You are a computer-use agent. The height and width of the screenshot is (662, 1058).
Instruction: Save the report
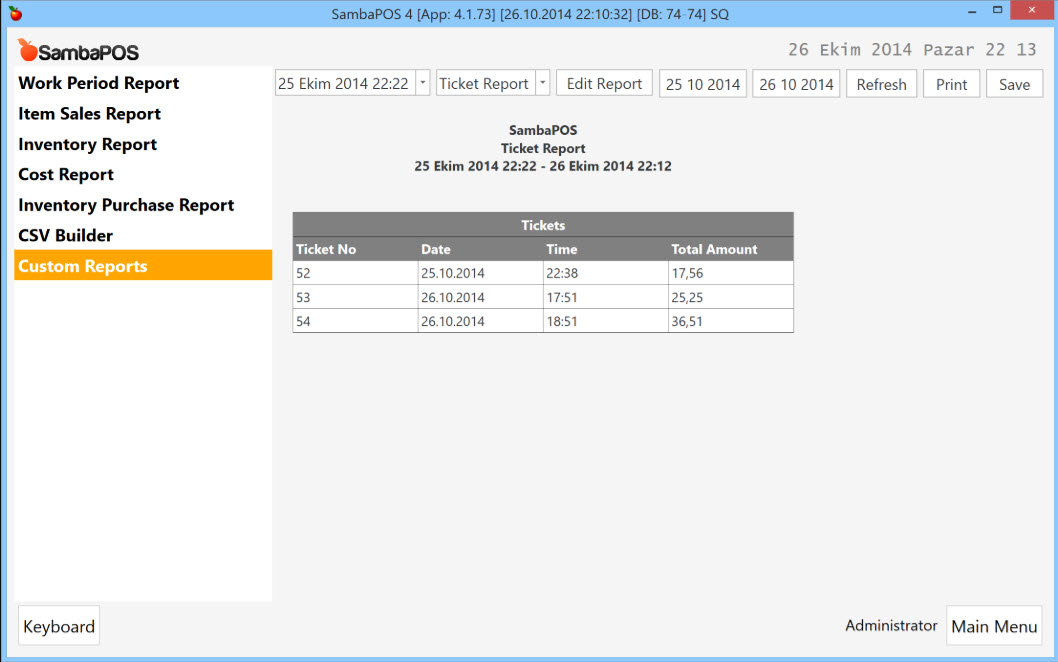tap(1014, 83)
